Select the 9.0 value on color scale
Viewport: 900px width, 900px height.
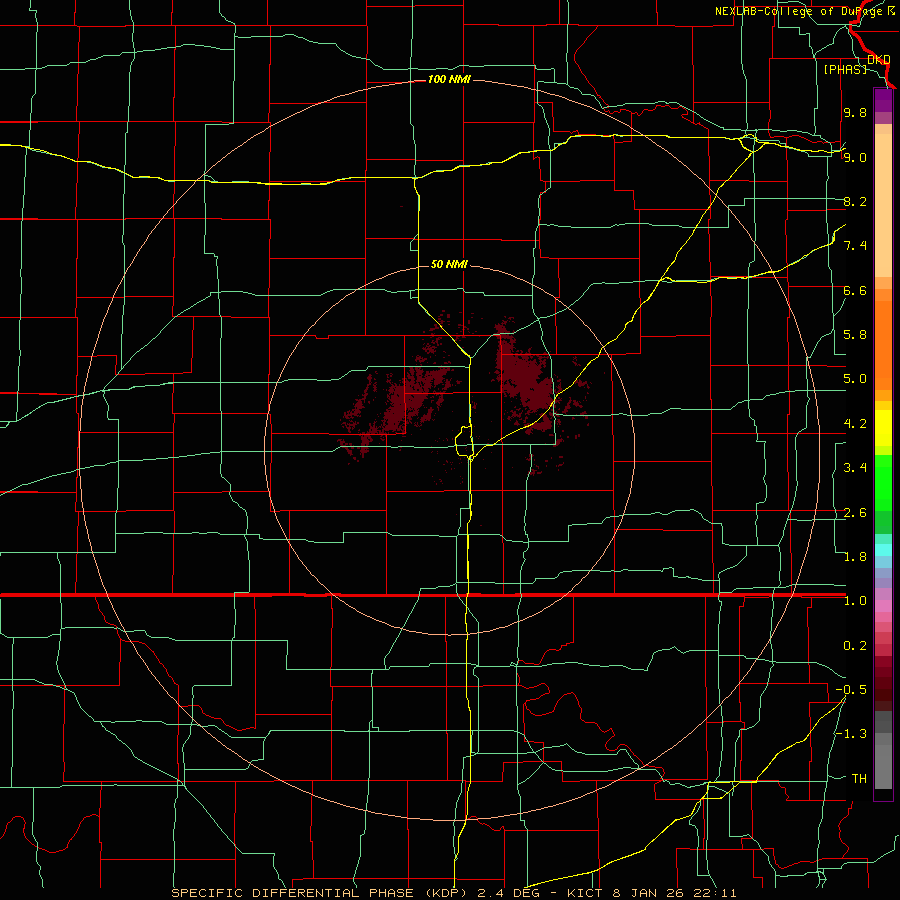click(x=855, y=157)
